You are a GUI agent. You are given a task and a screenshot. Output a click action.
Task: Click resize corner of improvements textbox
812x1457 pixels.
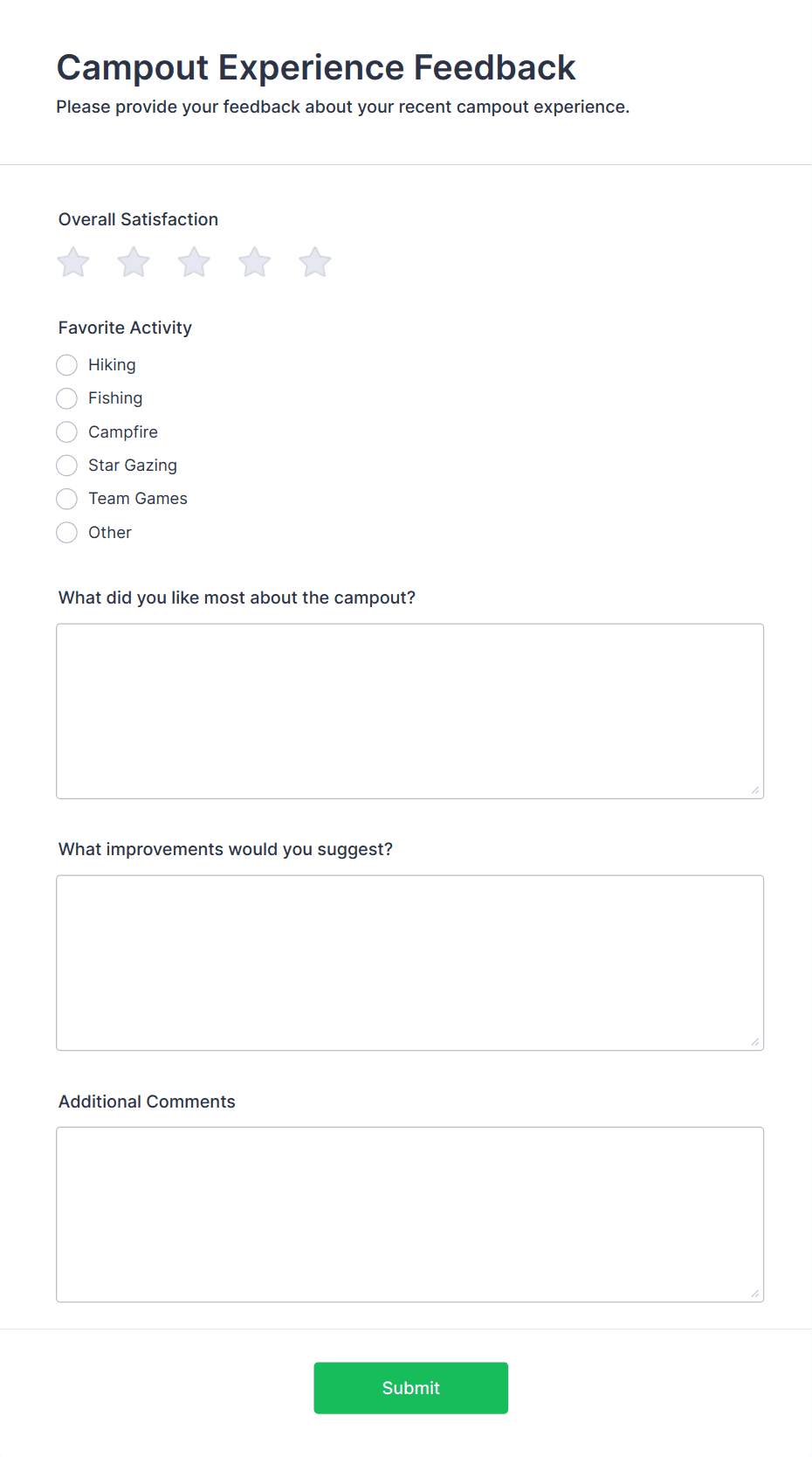755,1042
